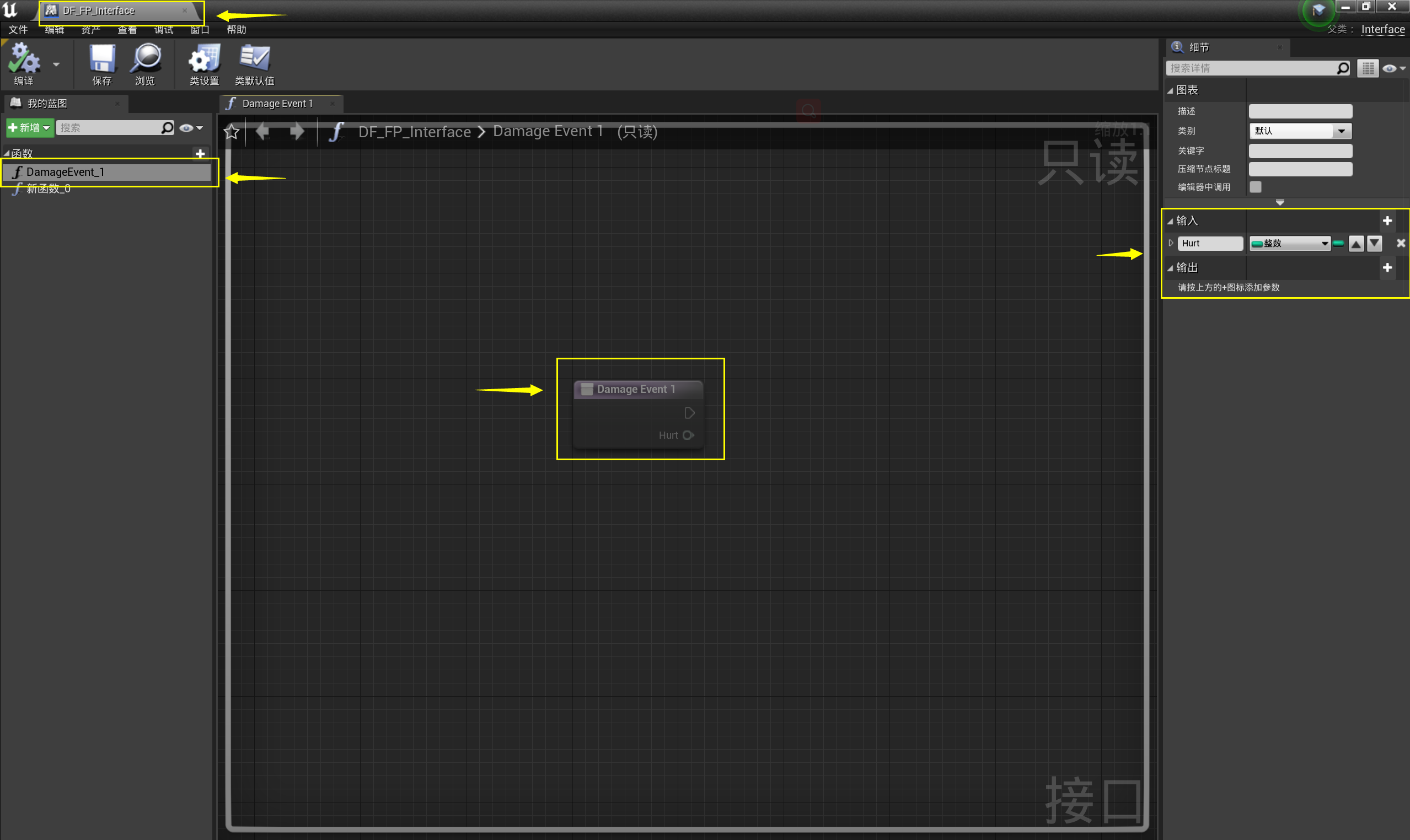Collapse the 输入 inputs section
Screen dimensions: 1410x840
point(1170,222)
